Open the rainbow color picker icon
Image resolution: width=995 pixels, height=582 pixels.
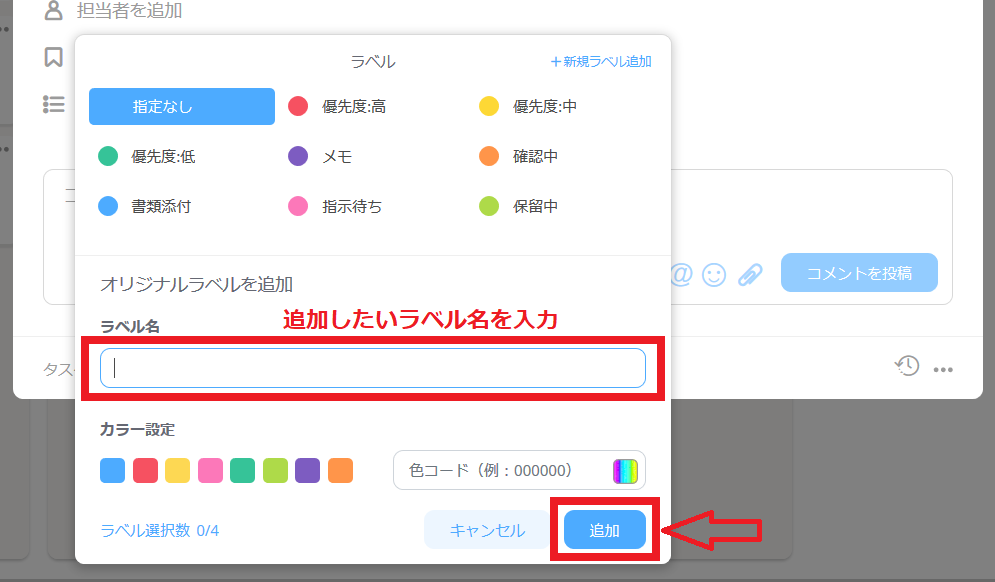(625, 470)
